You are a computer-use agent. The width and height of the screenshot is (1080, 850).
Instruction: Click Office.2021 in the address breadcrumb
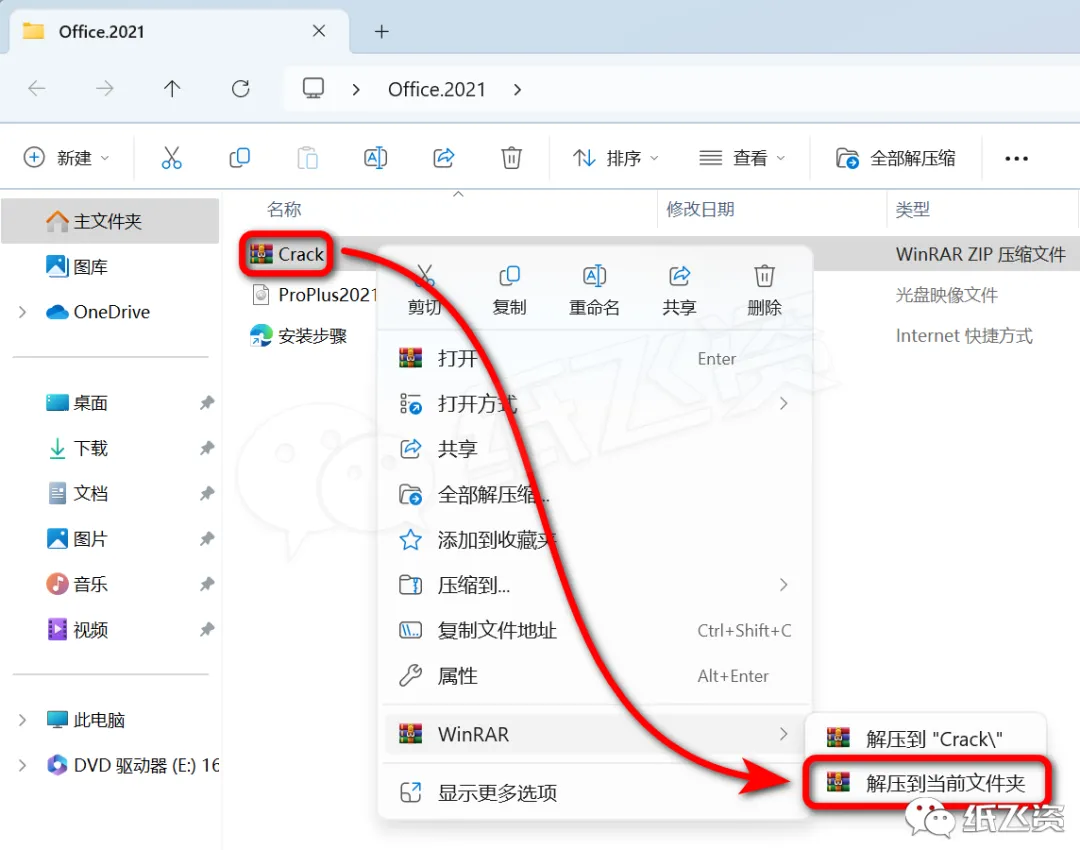tap(437, 90)
